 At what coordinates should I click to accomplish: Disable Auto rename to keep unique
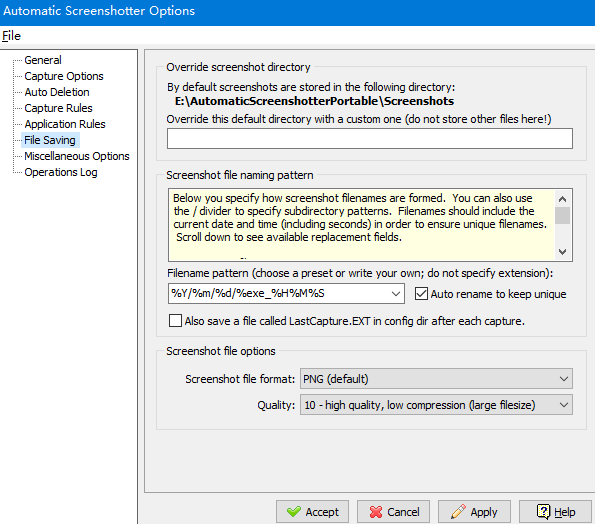(x=421, y=294)
